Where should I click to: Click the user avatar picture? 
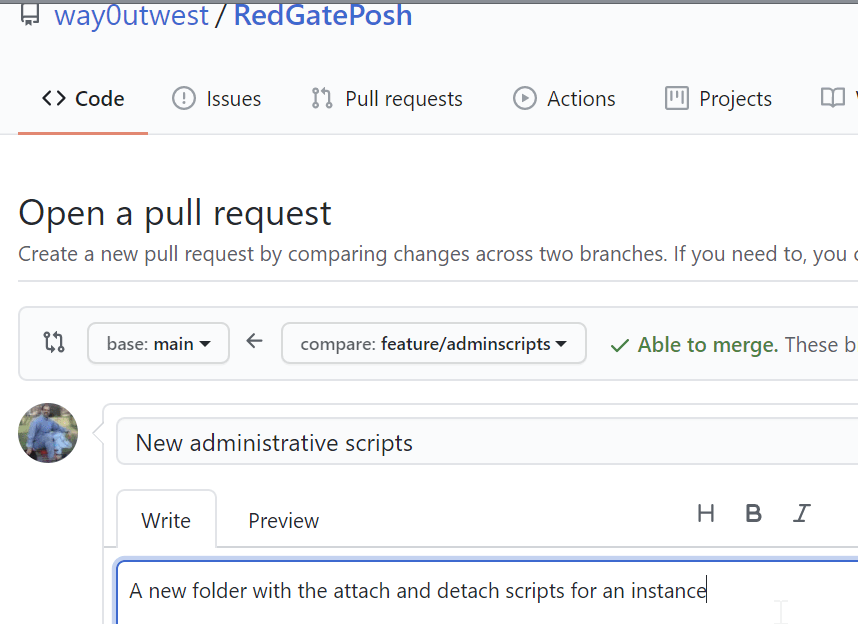(48, 433)
